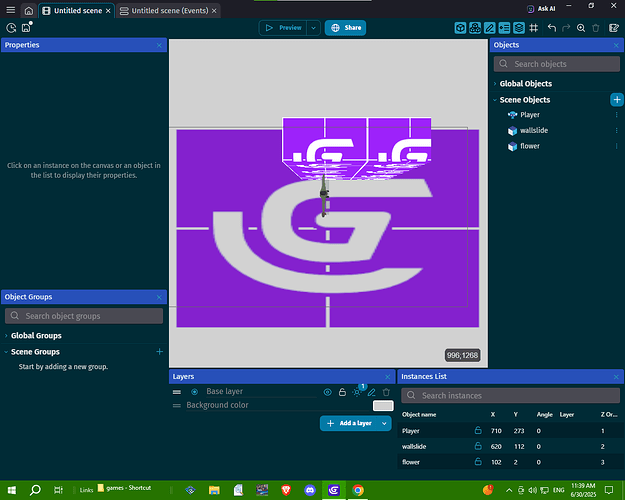Close the Objects panel
Screen dimensions: 625x500
pyautogui.click(x=616, y=45)
